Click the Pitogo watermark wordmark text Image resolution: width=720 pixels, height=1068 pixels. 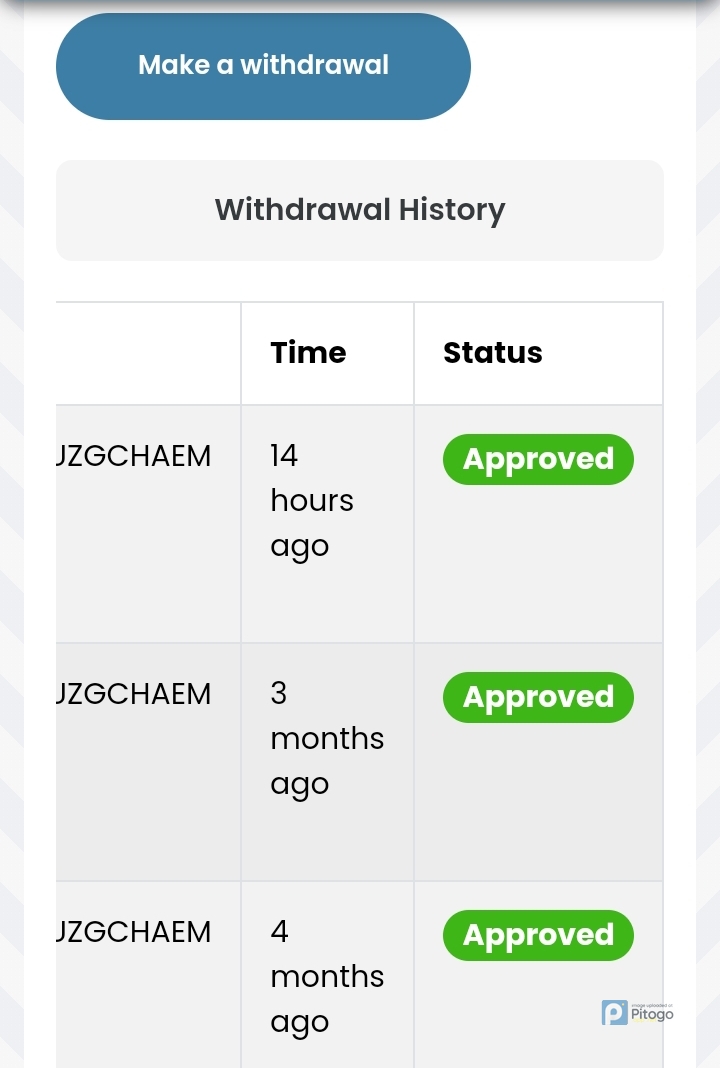coord(652,1014)
